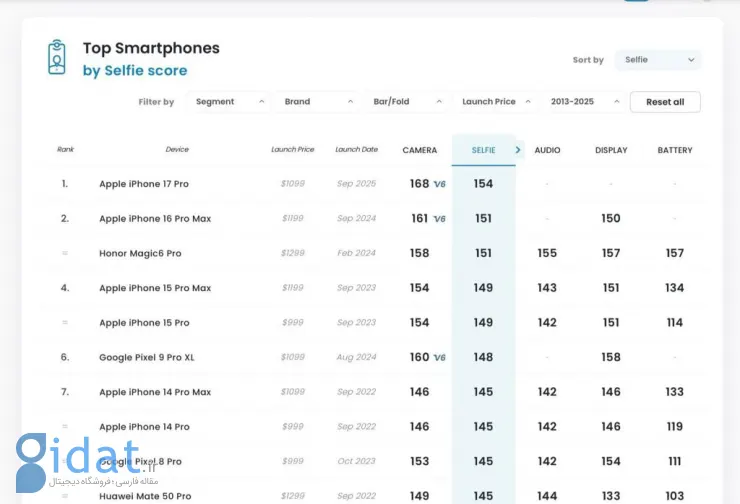Switch to the CAMERA score column
This screenshot has height=504, width=740.
pyautogui.click(x=419, y=150)
